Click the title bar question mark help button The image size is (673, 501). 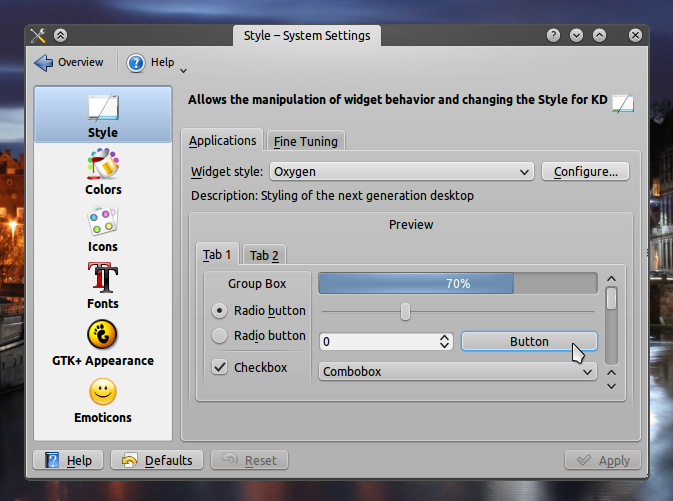[553, 35]
